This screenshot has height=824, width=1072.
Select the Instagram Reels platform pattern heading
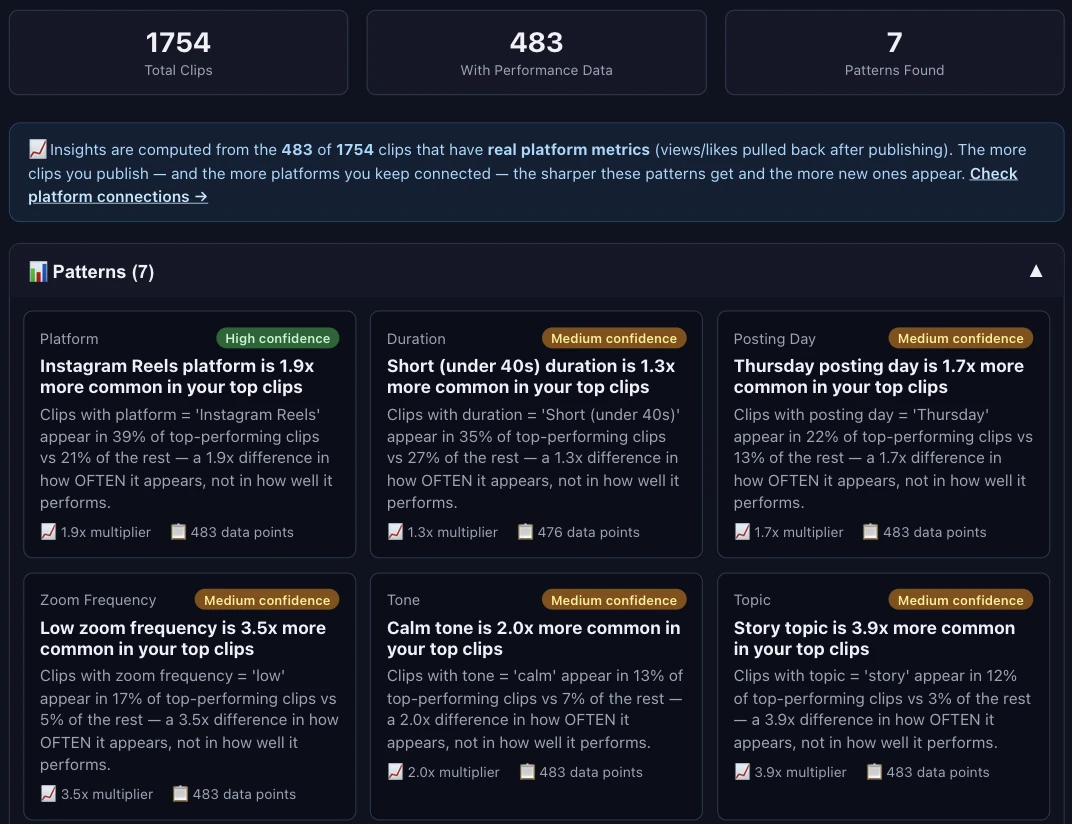(177, 376)
